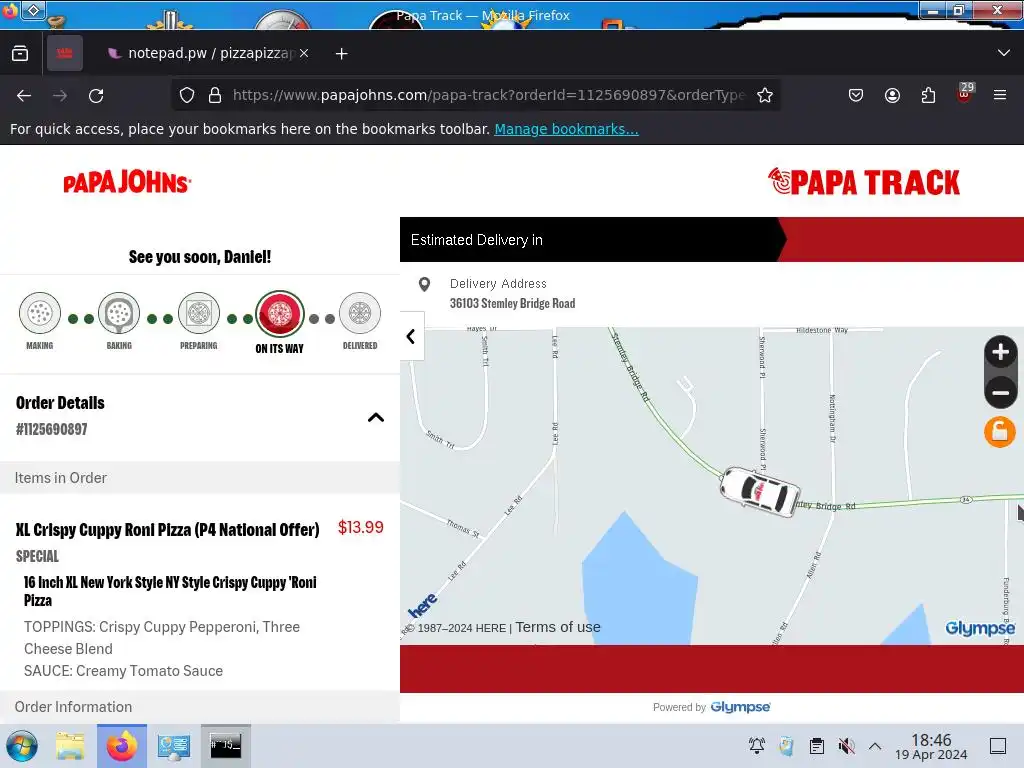
Task: Open the computer management taskbar icon
Action: (174, 746)
